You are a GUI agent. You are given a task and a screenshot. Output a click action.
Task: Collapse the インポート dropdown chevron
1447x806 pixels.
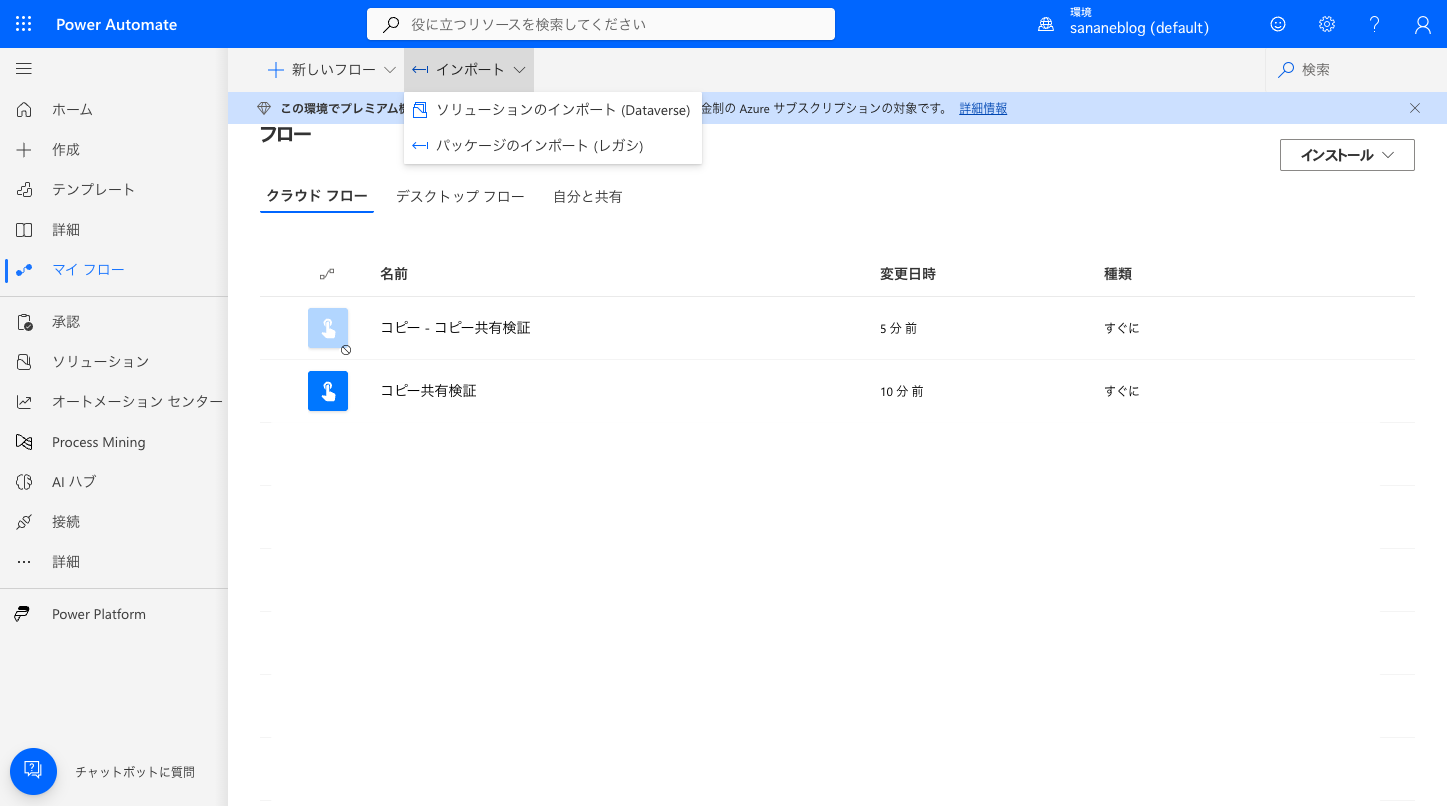pyautogui.click(x=520, y=70)
